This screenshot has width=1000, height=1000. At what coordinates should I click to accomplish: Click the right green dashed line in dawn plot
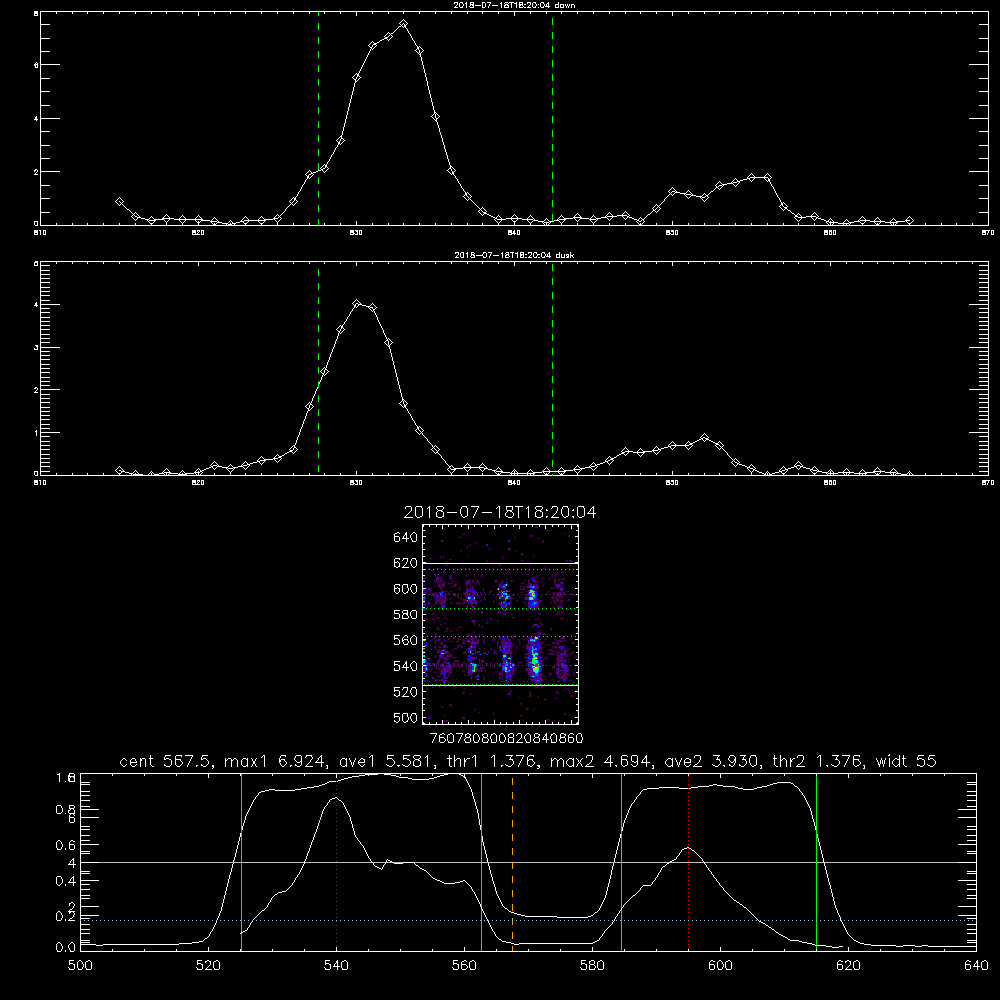click(552, 119)
